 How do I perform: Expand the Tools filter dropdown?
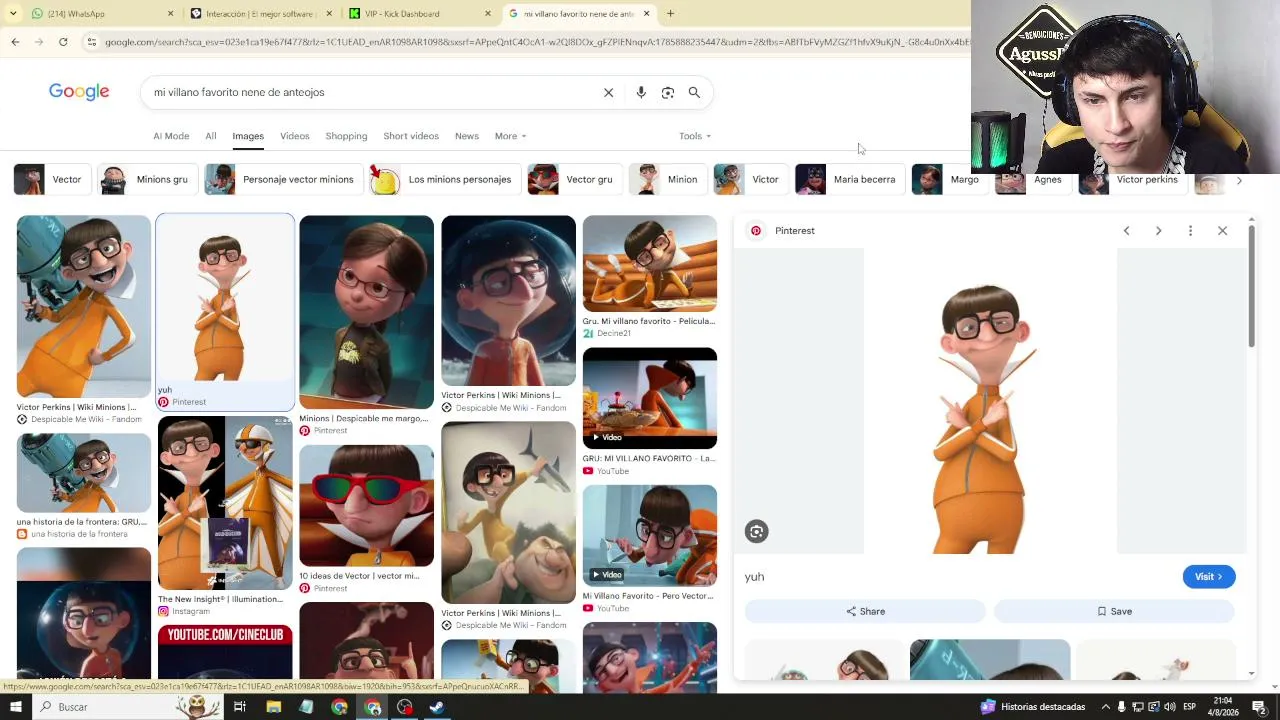695,136
